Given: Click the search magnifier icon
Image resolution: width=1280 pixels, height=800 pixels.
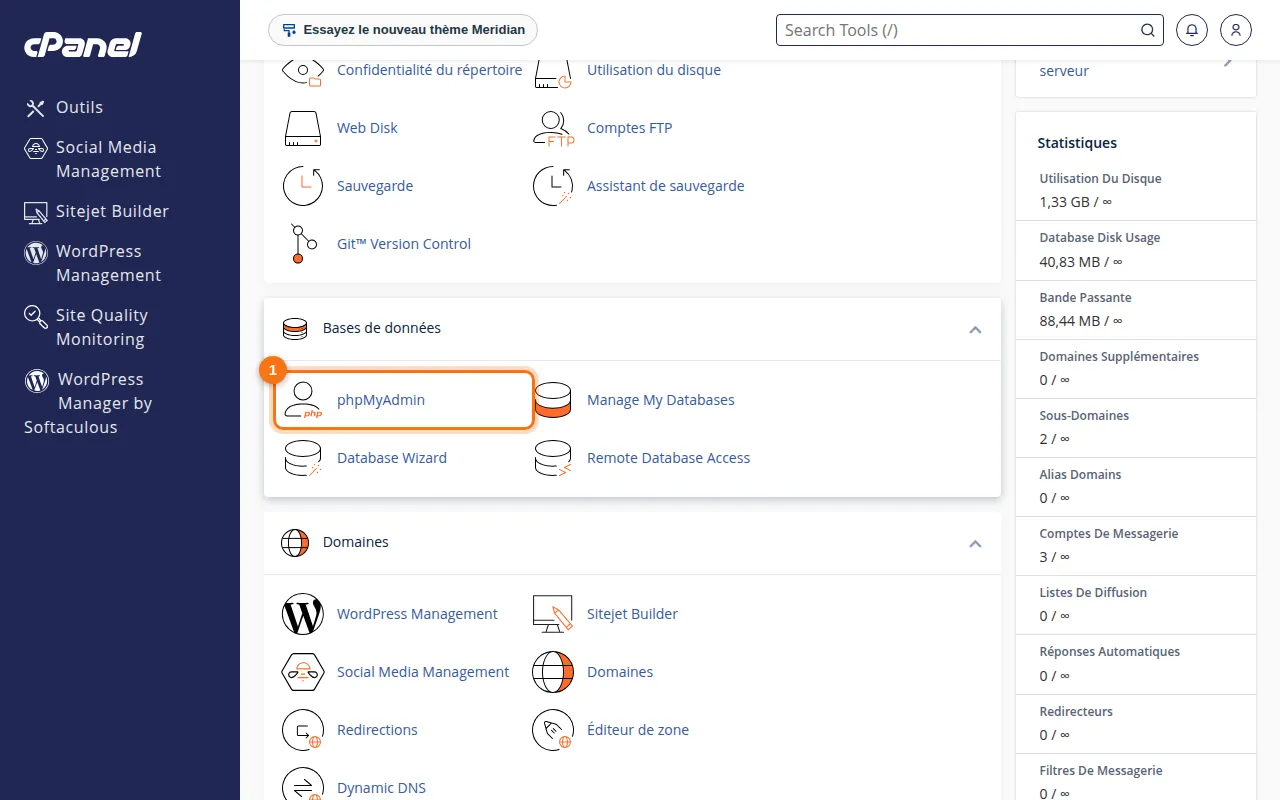Looking at the screenshot, I should click(1148, 30).
